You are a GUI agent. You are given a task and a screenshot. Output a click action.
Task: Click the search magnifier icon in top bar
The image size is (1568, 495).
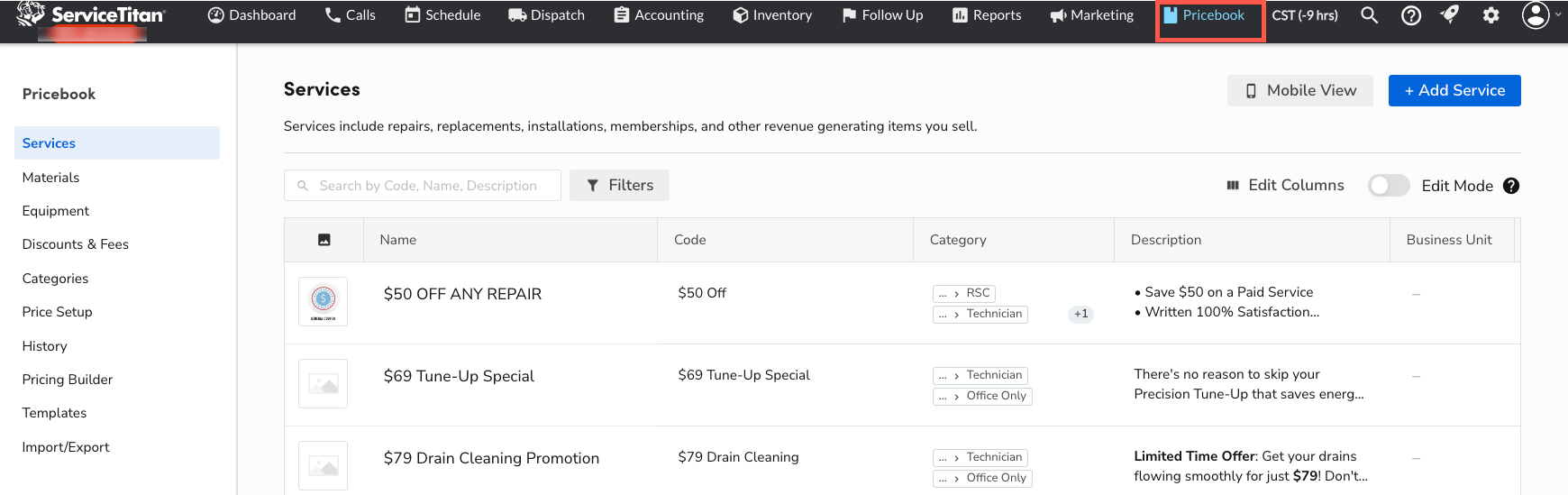pyautogui.click(x=1369, y=15)
